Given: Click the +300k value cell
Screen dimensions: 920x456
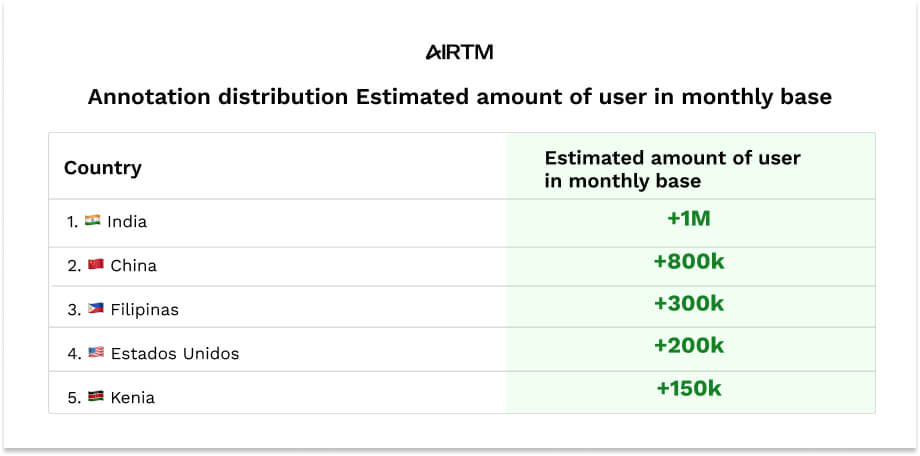Looking at the screenshot, I should click(688, 303).
